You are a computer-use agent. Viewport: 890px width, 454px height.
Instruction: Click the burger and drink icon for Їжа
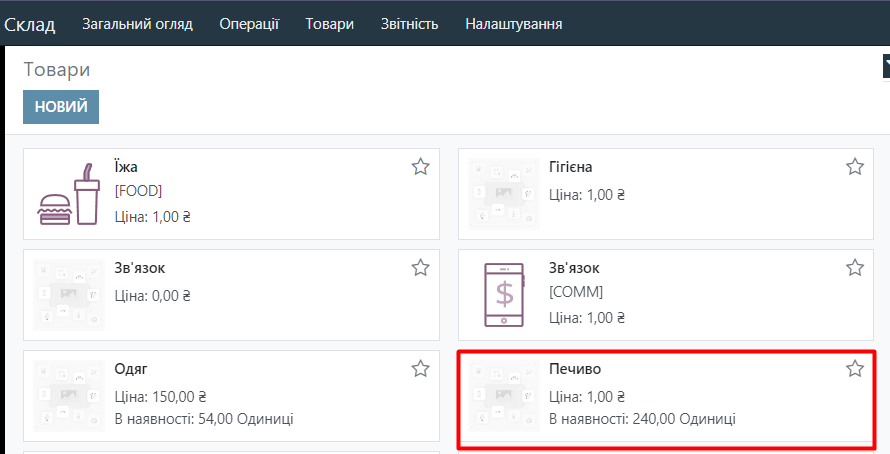click(x=69, y=194)
